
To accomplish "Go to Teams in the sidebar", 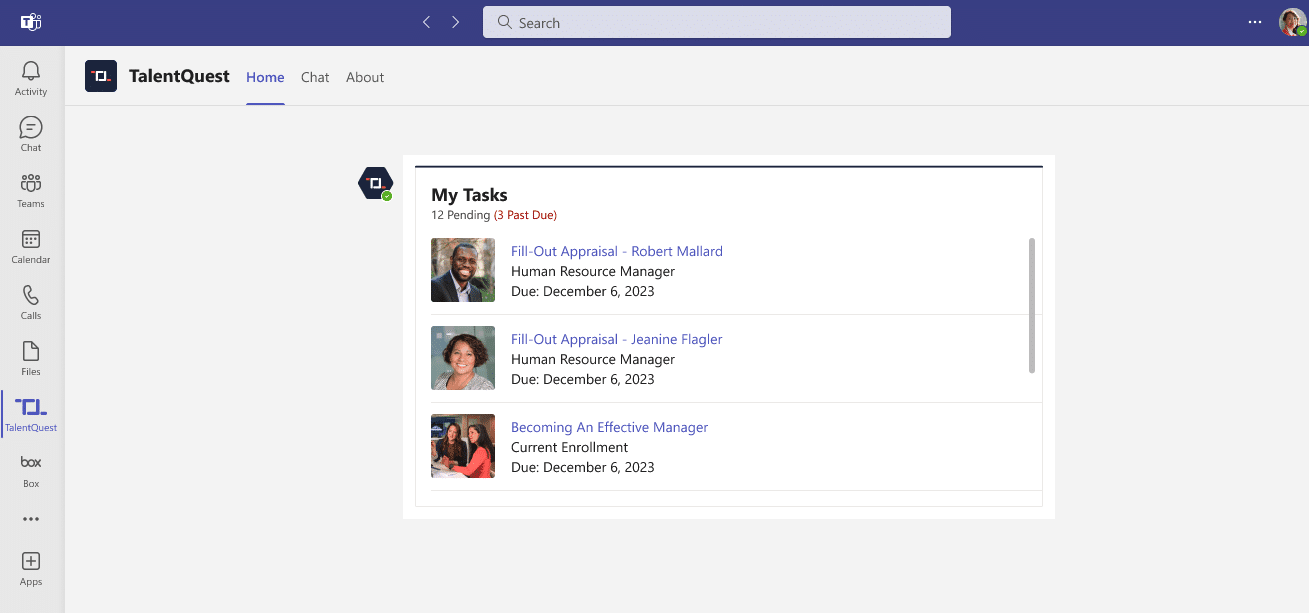I will (31, 190).
